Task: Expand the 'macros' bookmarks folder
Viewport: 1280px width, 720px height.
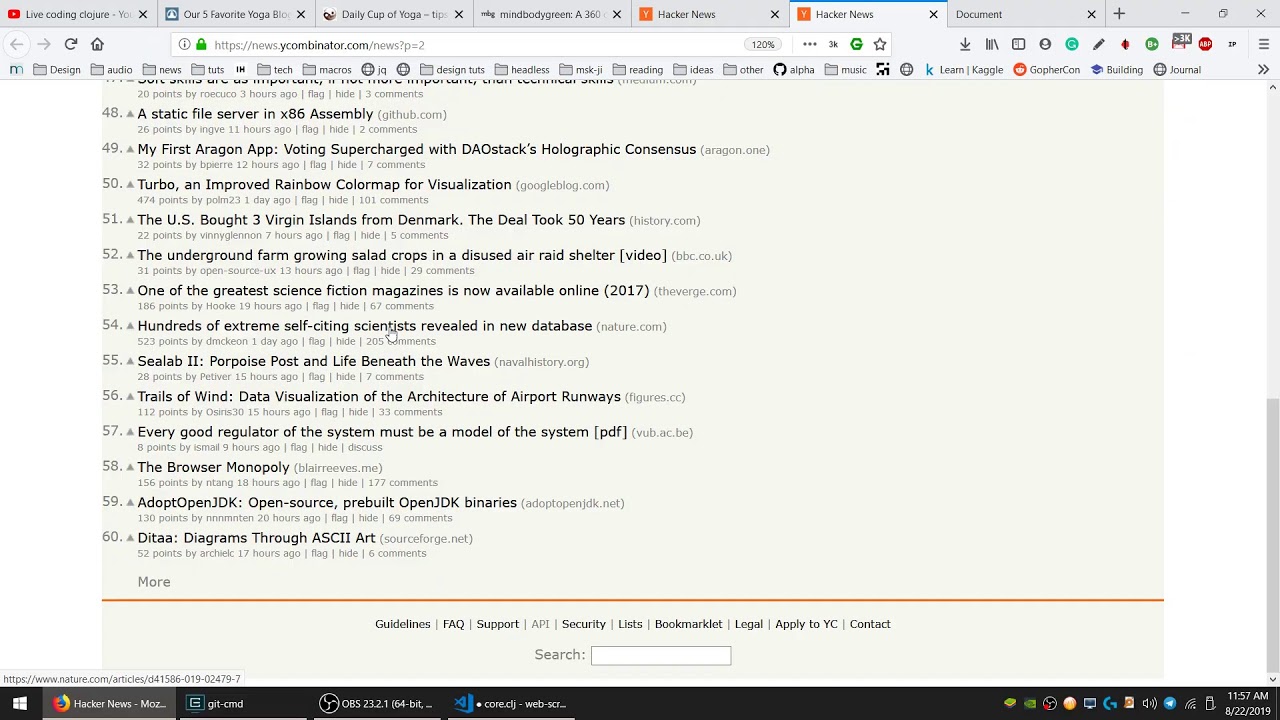Action: coord(326,70)
